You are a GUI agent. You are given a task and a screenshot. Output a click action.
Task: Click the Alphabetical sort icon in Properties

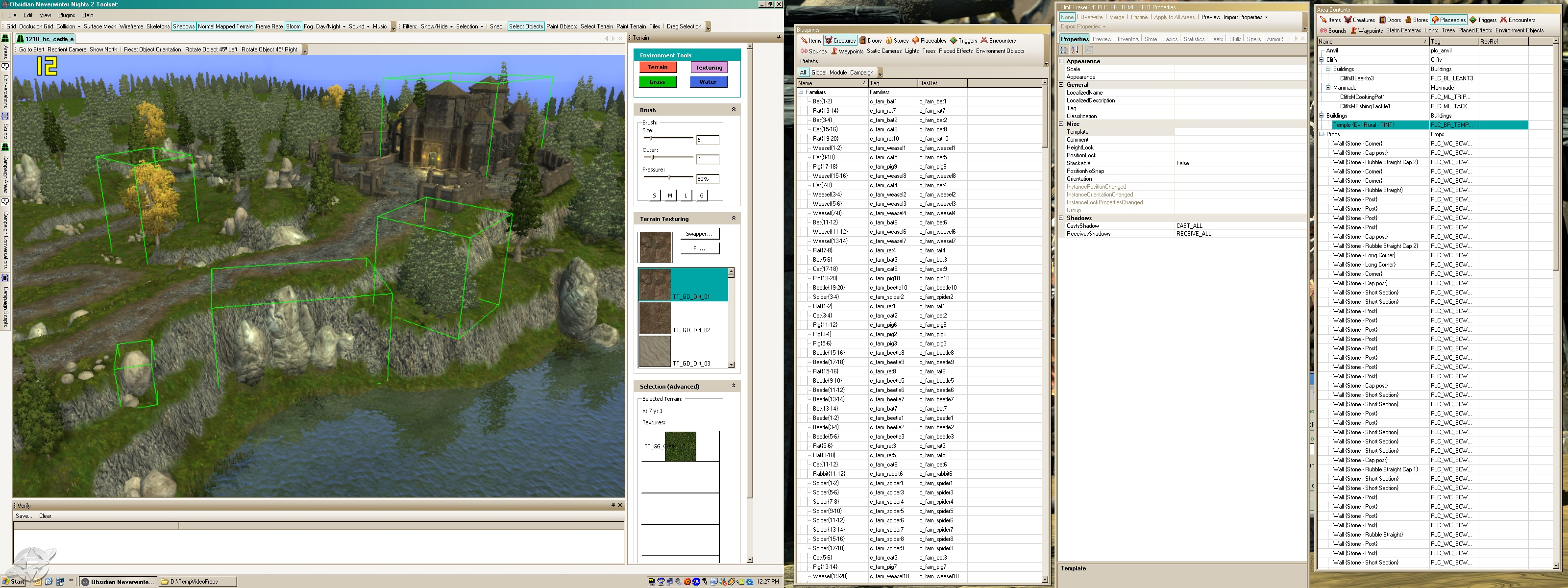(1075, 50)
